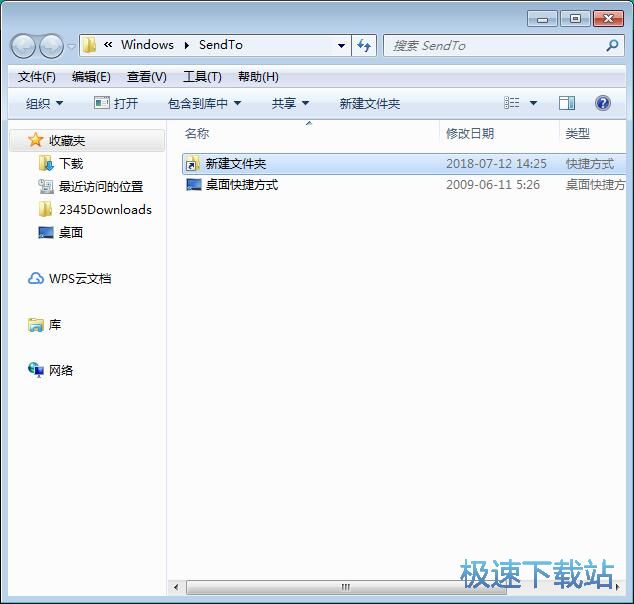Click the 新建文件夹 shortcut's folder icon
The height and width of the screenshot is (604, 634).
point(193,163)
